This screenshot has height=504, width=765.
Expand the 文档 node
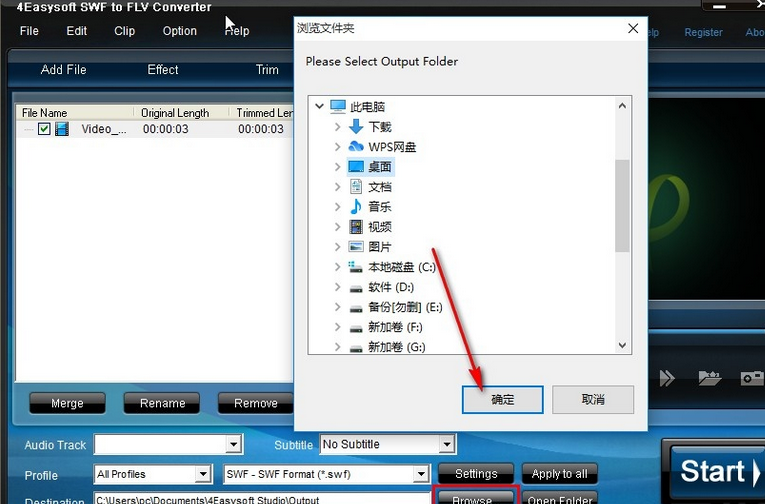[338, 186]
